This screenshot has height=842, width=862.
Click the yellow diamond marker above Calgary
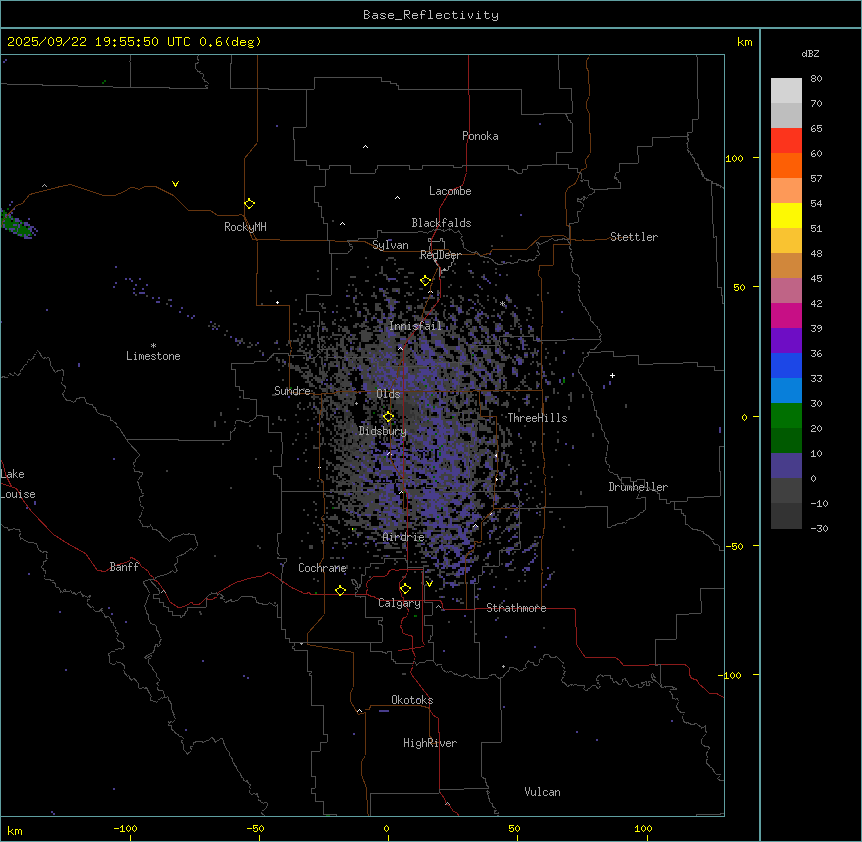405,589
